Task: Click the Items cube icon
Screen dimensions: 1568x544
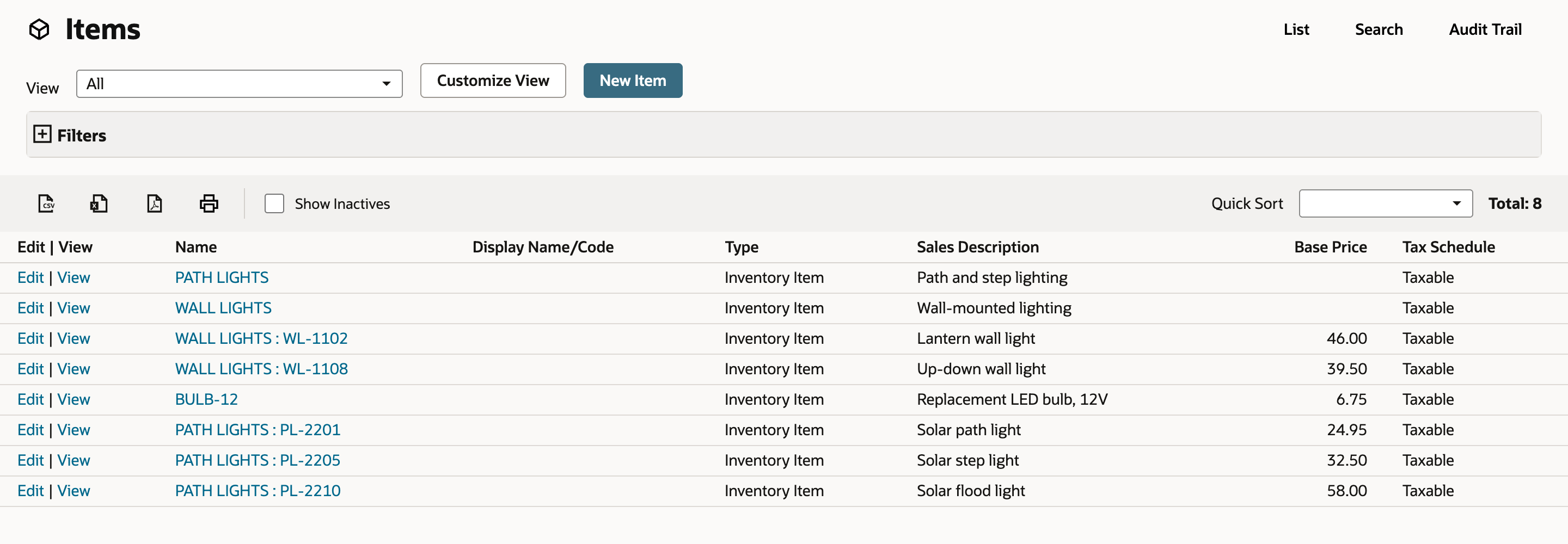Action: (40, 29)
